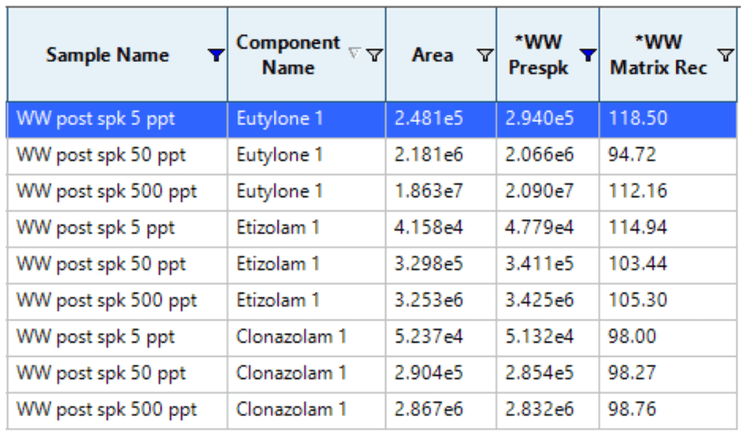Select the *WW Matrix Rec header label
This screenshot has height=437, width=750.
coord(658,55)
